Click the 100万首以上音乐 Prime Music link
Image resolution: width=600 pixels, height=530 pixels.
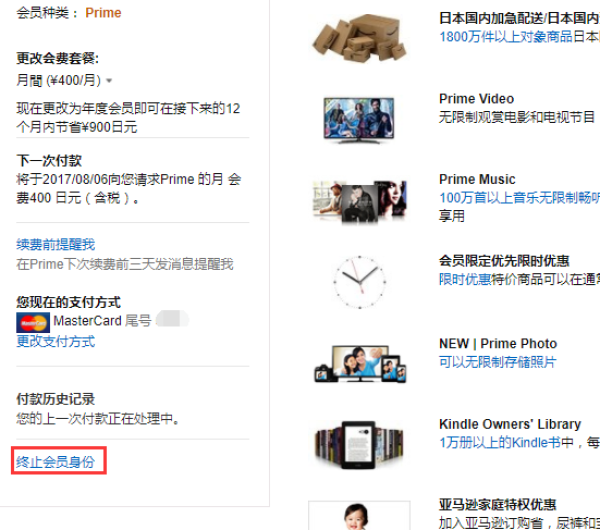point(519,197)
